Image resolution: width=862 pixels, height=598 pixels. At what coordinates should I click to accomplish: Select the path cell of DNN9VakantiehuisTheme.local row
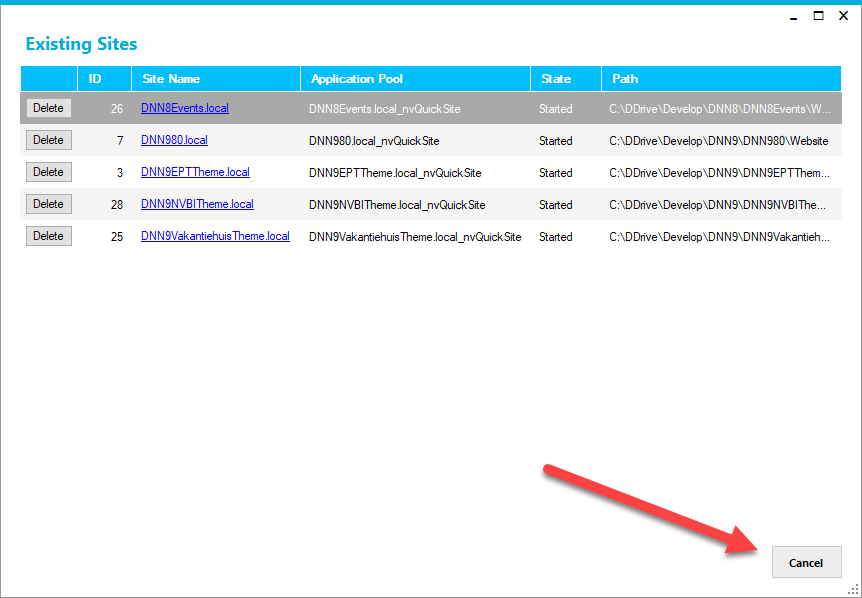(x=721, y=236)
